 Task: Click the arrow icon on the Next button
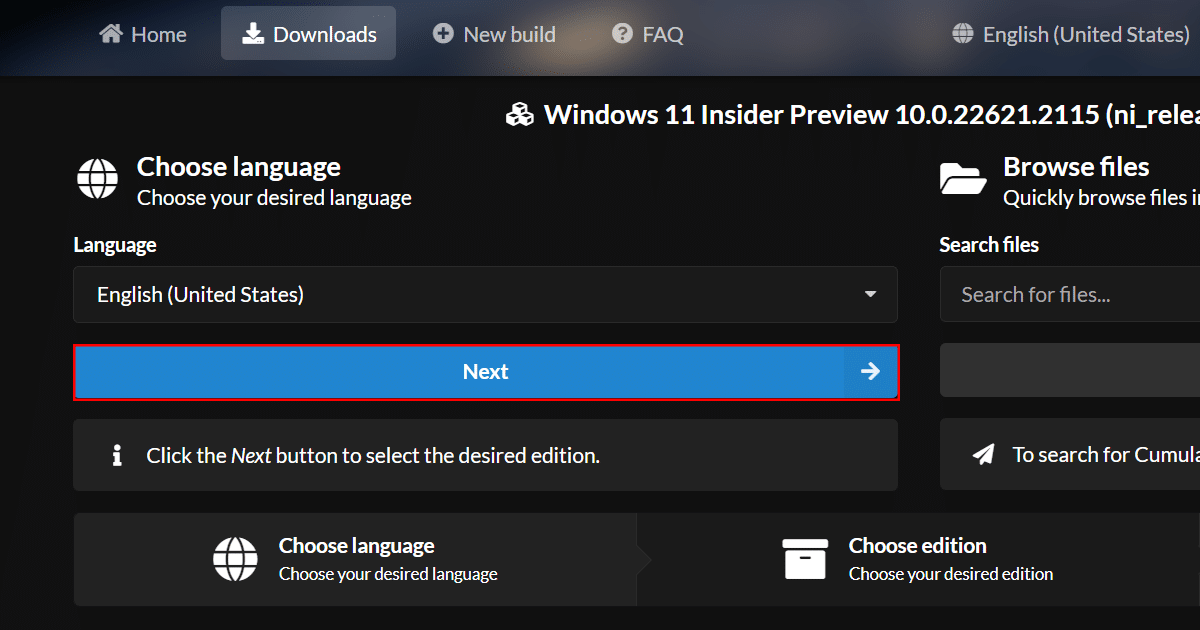point(870,372)
